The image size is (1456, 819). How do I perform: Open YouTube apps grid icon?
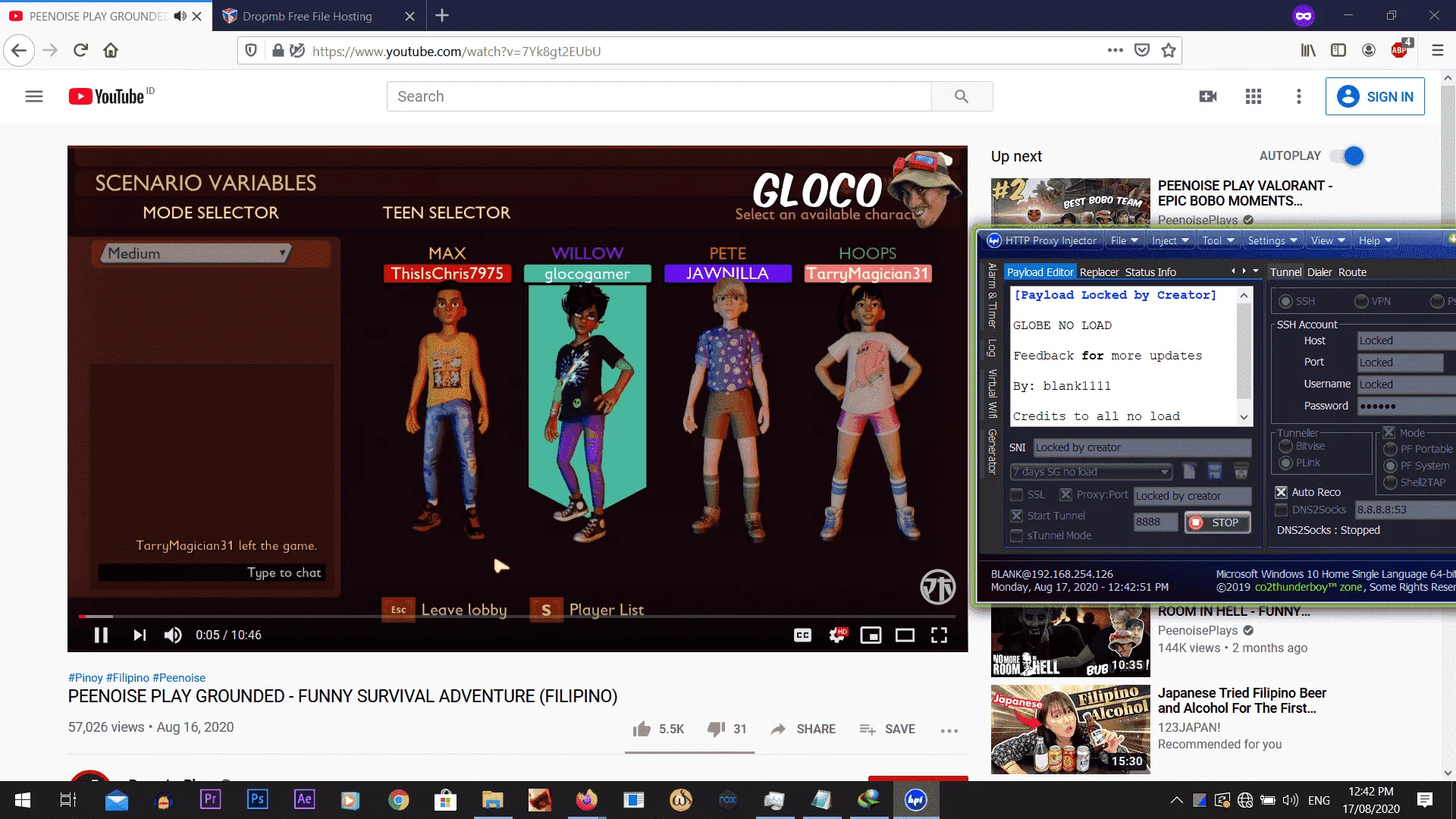1254,96
